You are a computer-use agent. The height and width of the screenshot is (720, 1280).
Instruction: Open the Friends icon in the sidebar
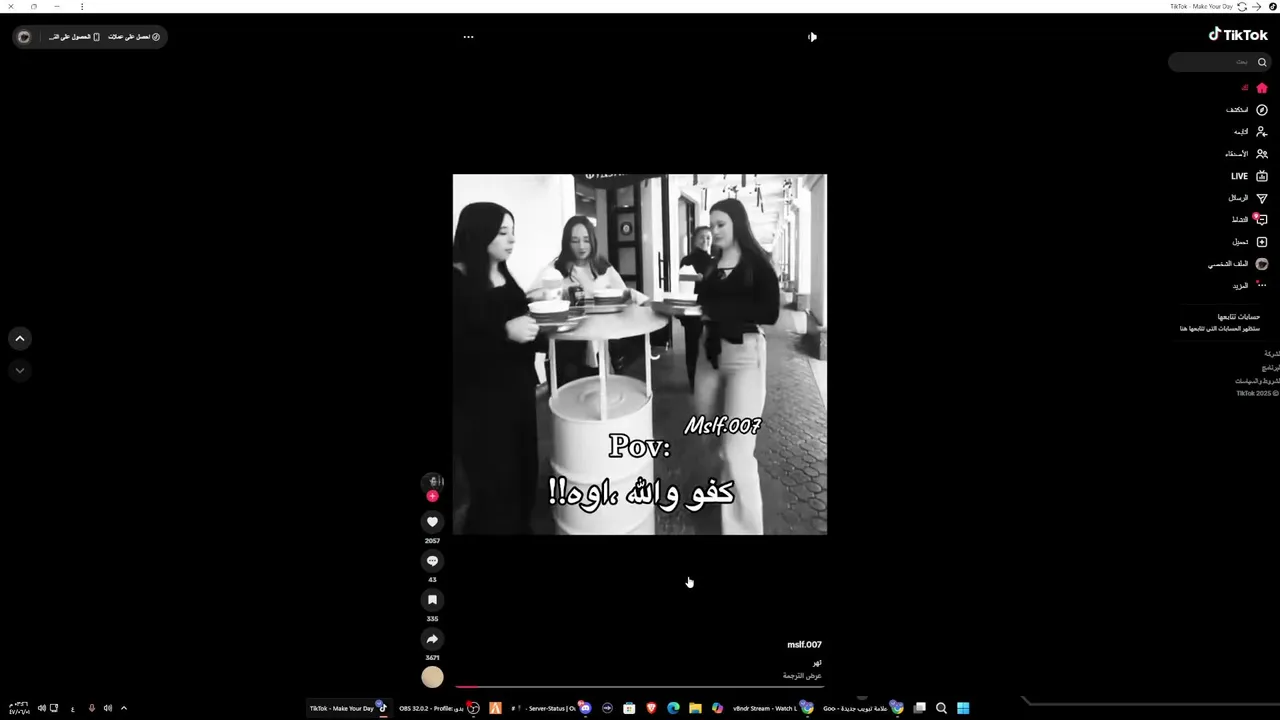[1262, 154]
